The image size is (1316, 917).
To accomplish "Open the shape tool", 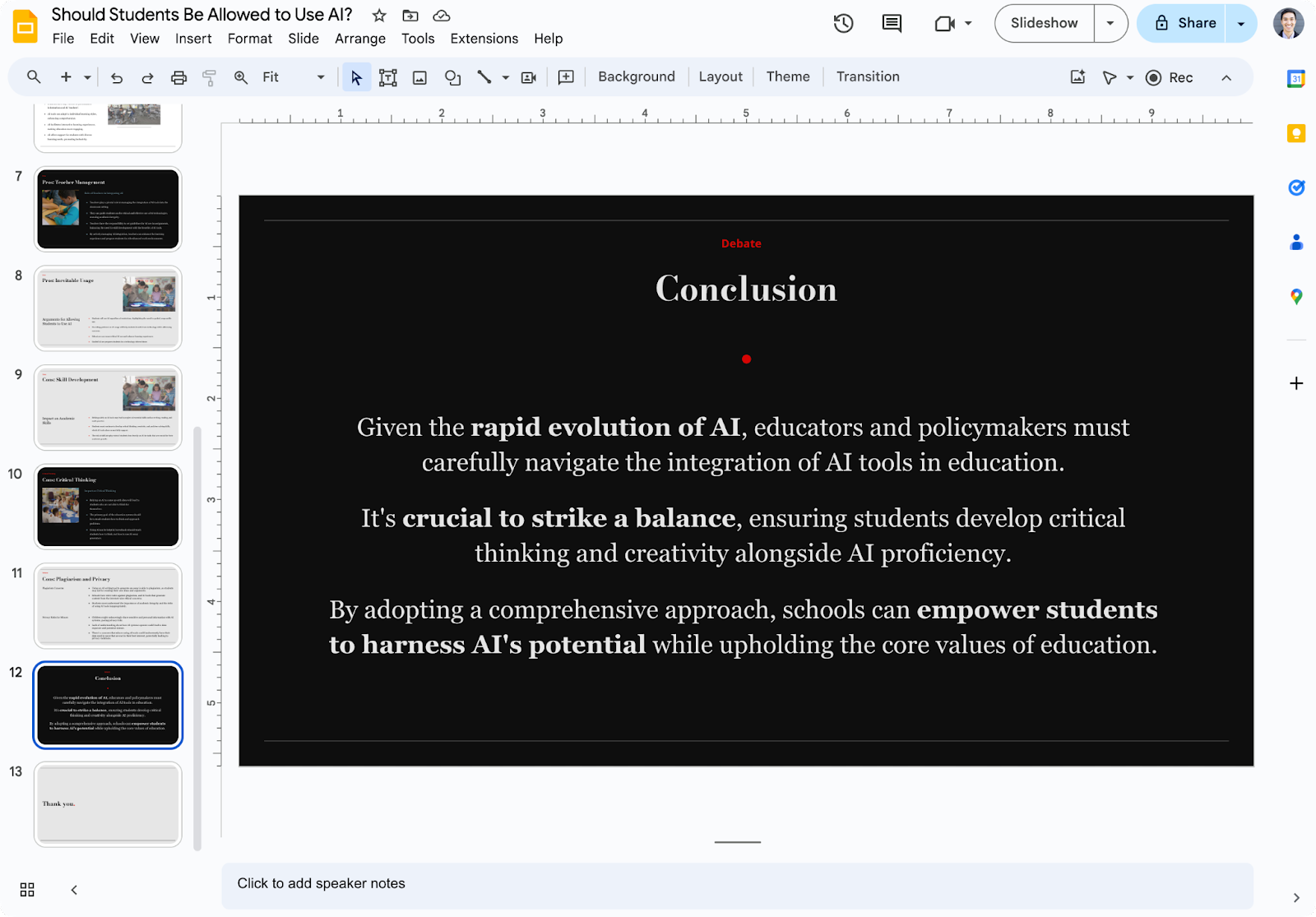I will [x=452, y=76].
